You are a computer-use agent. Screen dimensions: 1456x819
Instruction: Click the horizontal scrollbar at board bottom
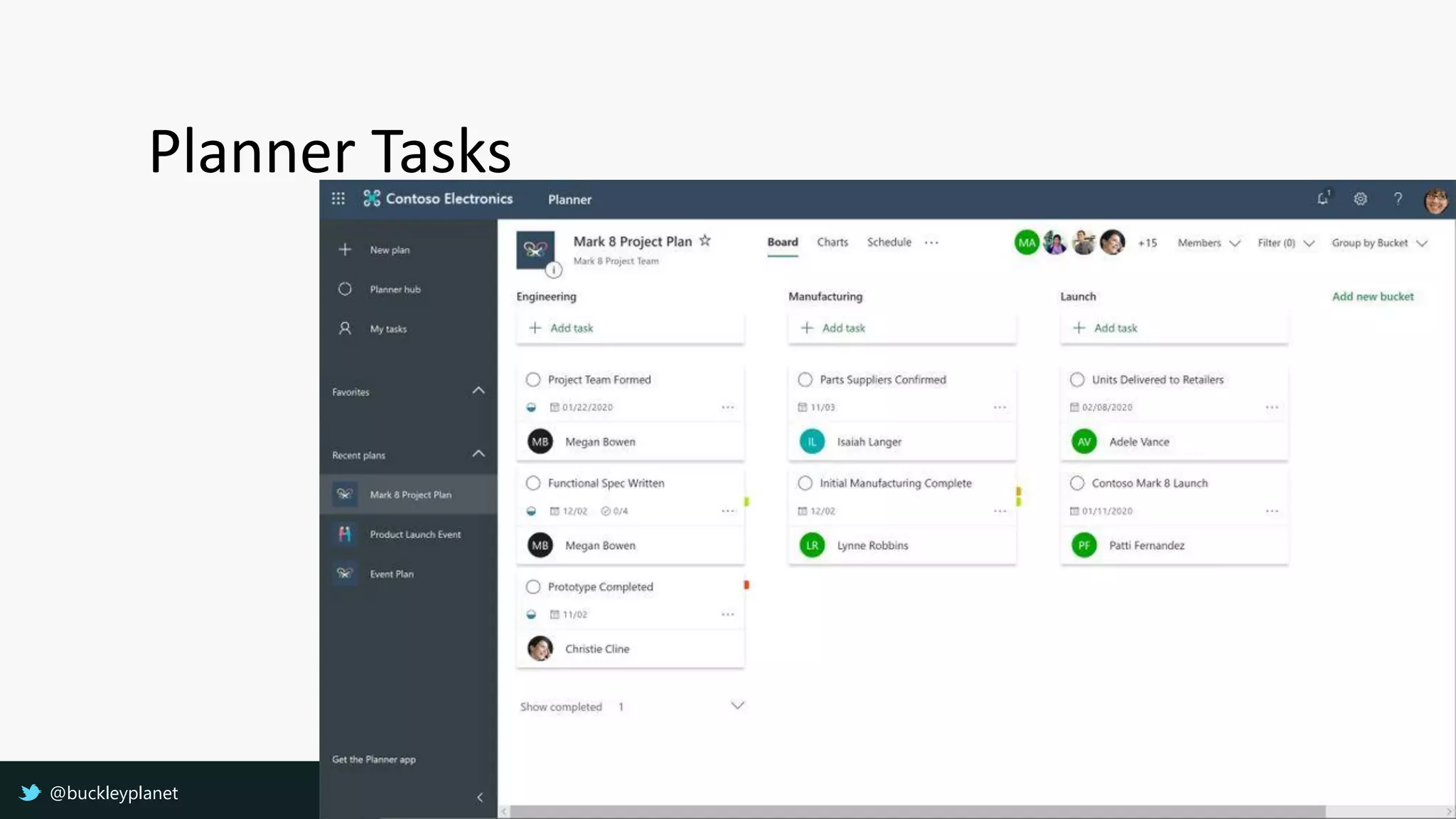coord(917,811)
